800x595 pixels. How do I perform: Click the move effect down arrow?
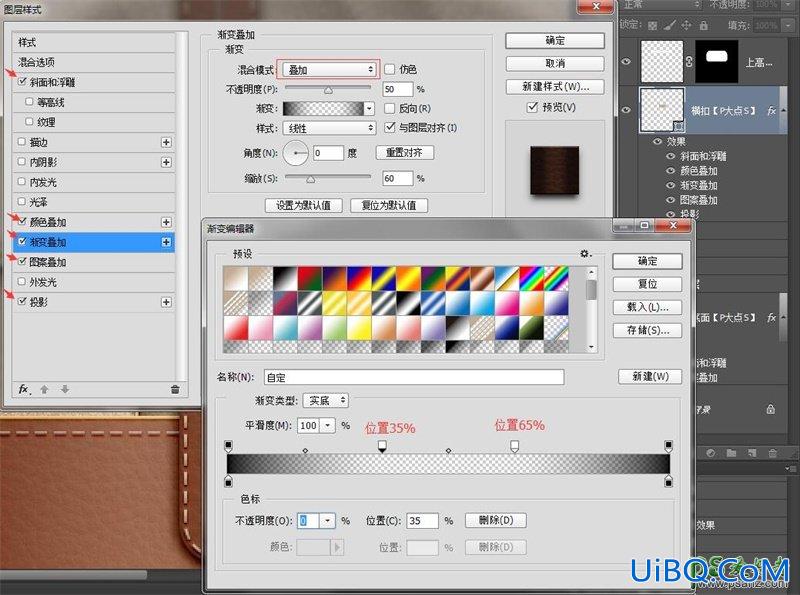pos(65,389)
